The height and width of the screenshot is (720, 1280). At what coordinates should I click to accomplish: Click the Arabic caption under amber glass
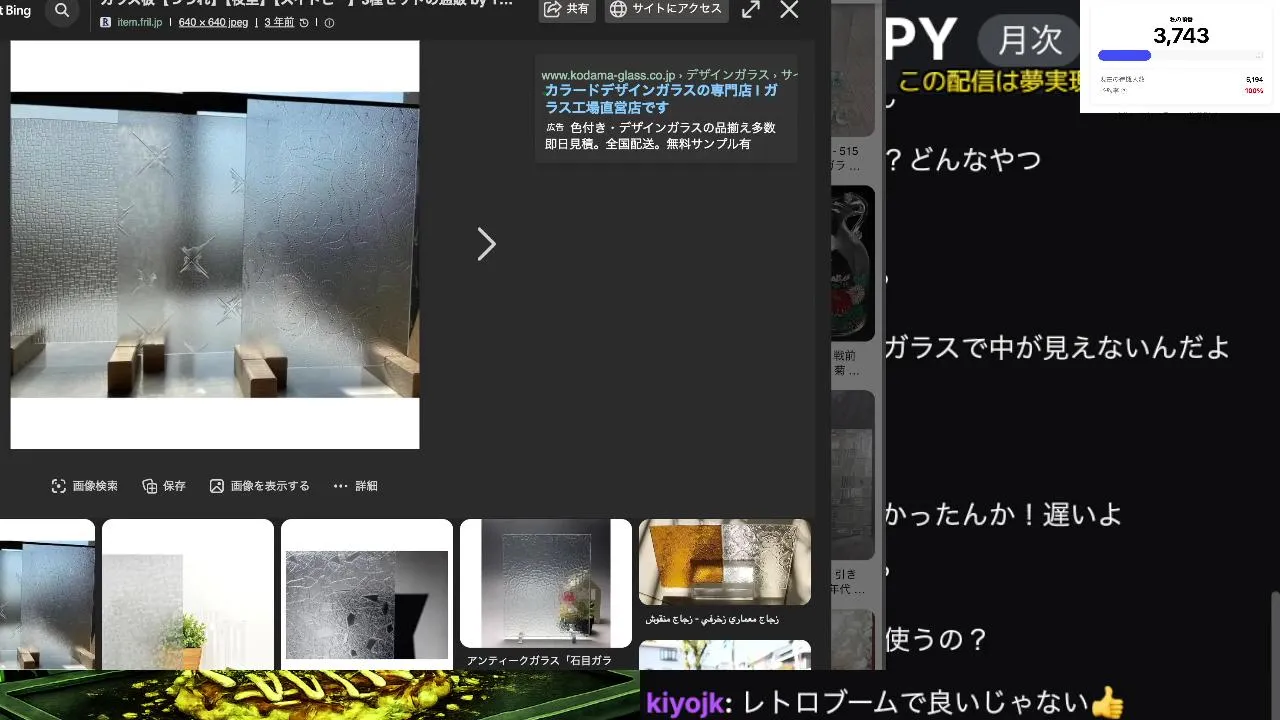pos(711,619)
